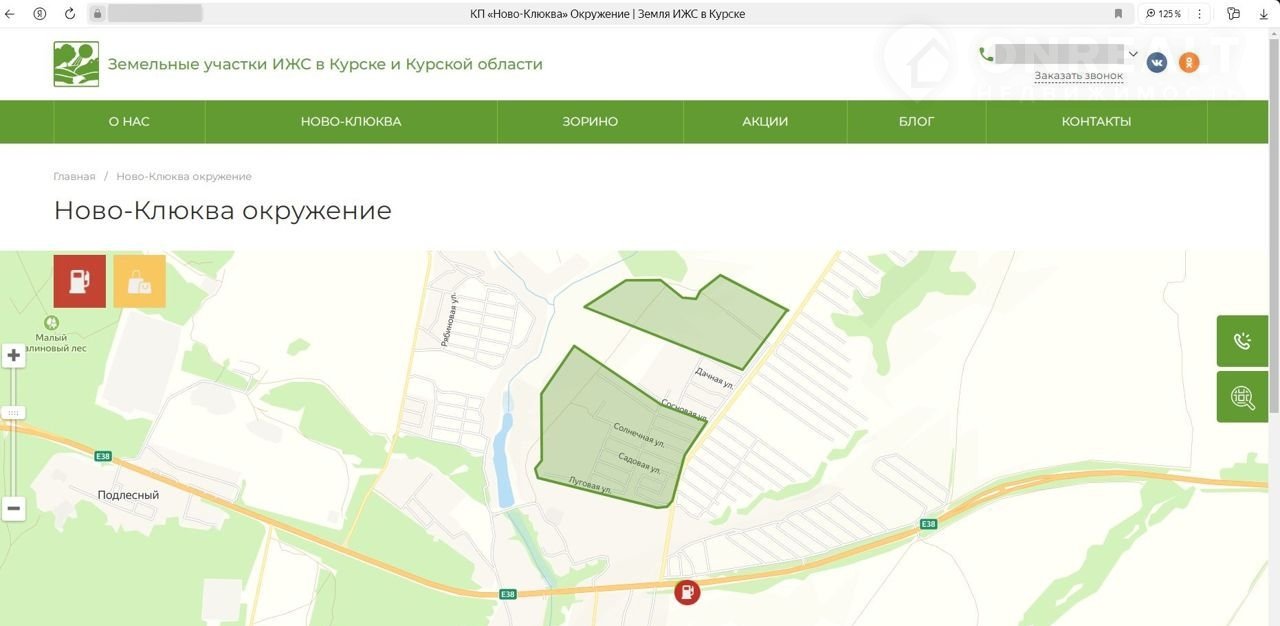Click the map zoom slider handle
This screenshot has width=1280, height=626.
14,412
